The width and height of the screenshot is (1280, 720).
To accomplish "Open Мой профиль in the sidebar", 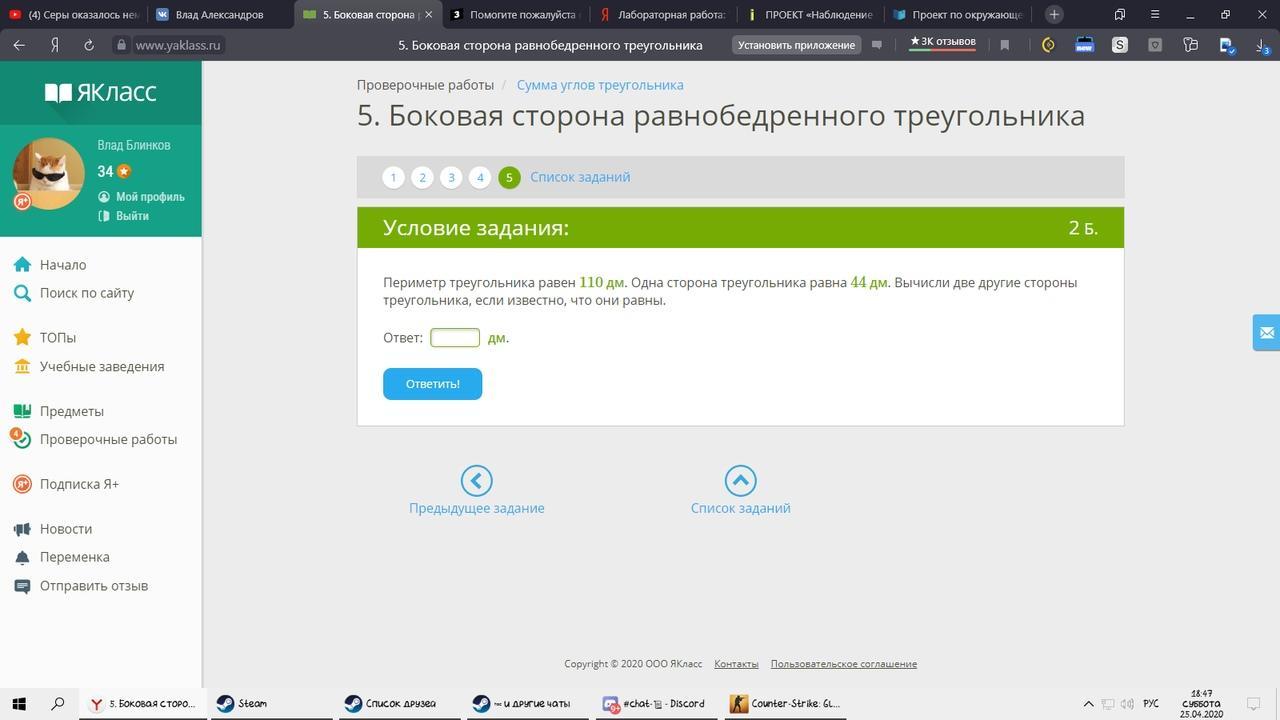I will tap(149, 197).
